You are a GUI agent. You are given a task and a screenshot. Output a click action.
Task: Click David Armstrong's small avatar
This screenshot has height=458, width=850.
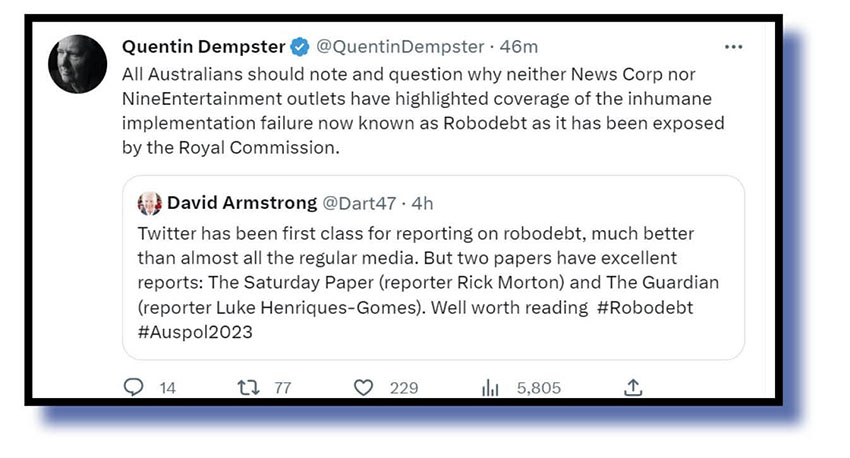[x=149, y=203]
